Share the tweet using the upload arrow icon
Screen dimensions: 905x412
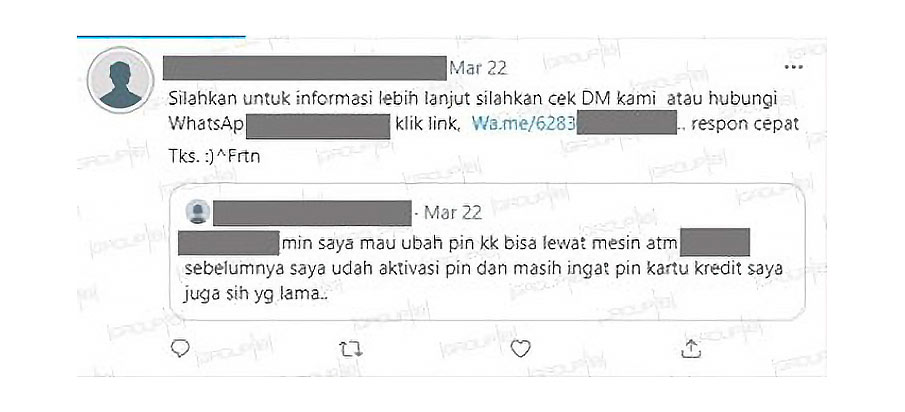pos(691,348)
